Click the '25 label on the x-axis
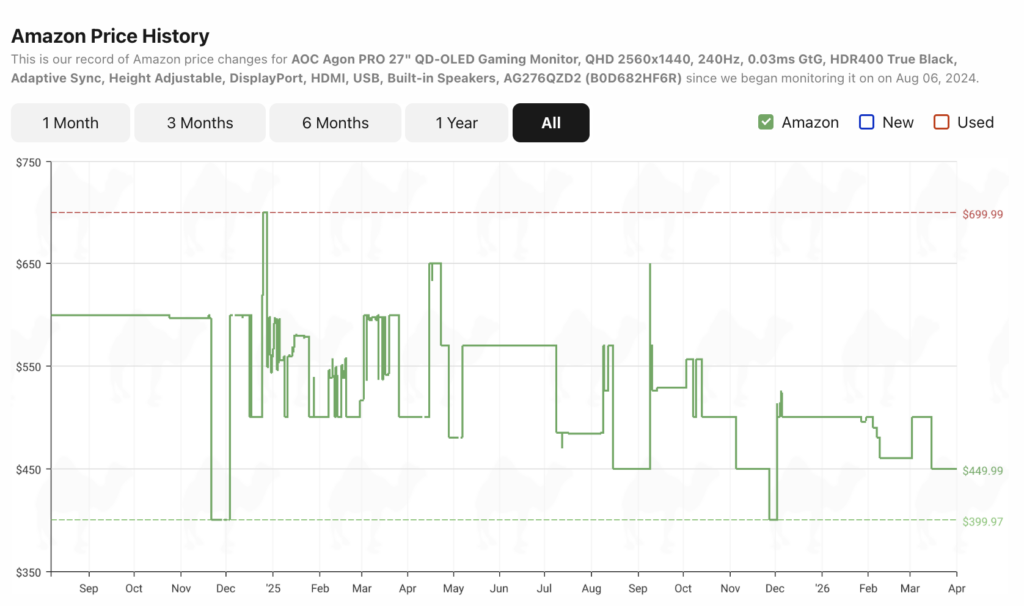1024x606 pixels. (273, 589)
